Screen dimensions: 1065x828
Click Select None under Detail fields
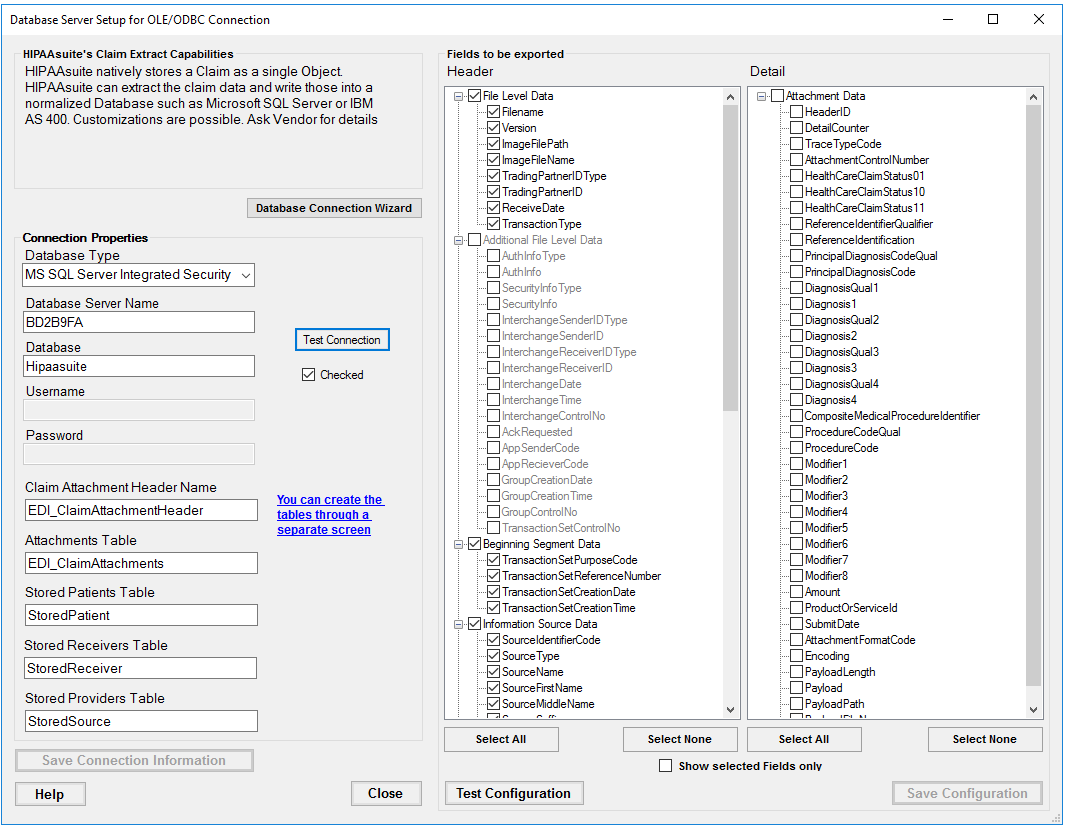pos(984,739)
